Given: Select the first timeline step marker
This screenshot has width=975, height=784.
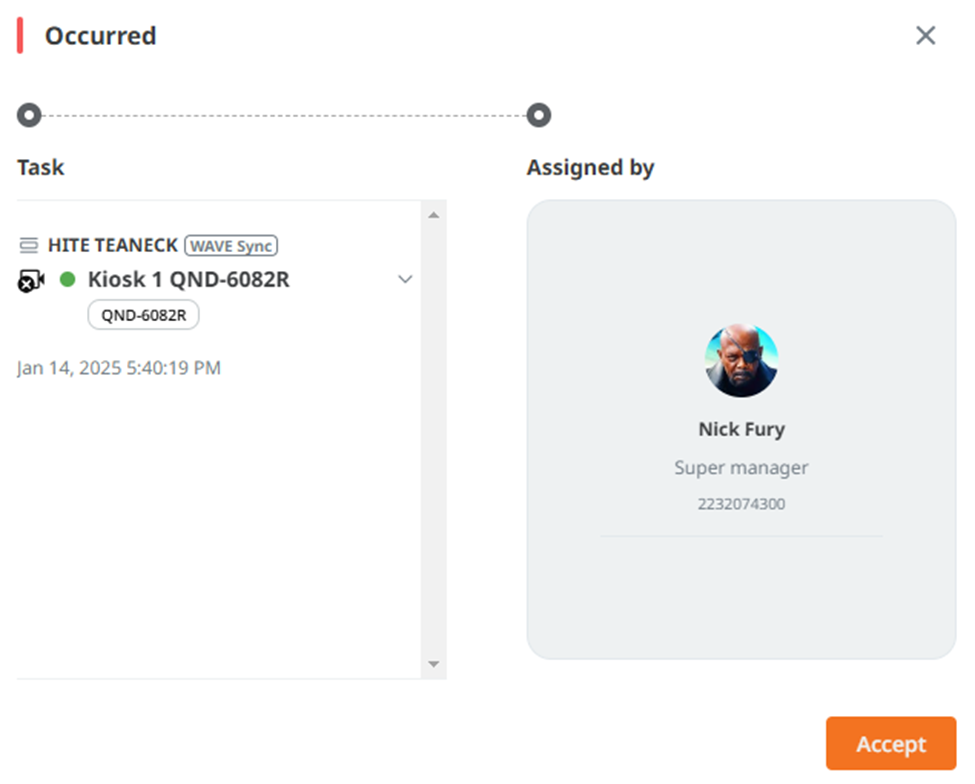Looking at the screenshot, I should (29, 115).
